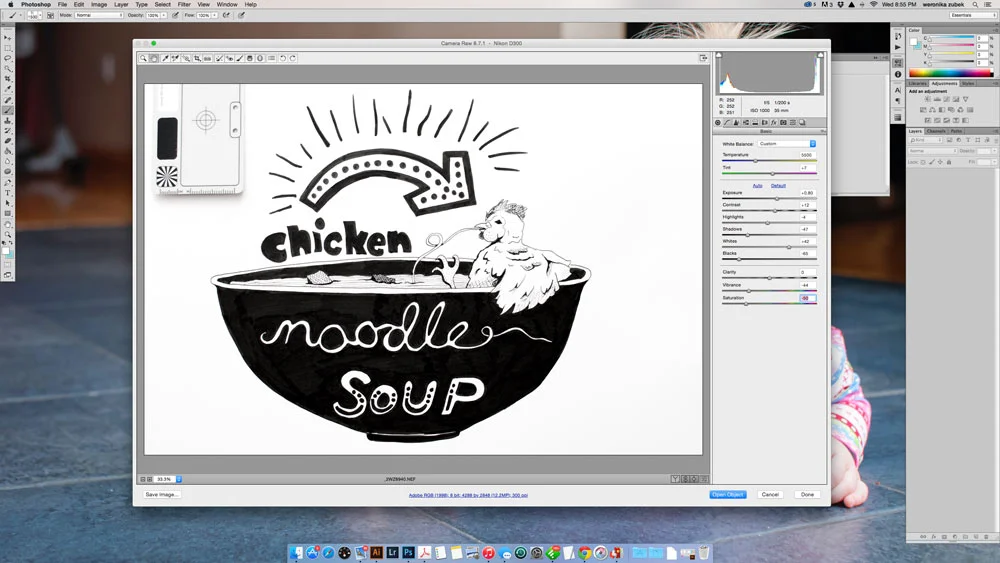Open the Split Toning panel tab
The width and height of the screenshot is (1000, 563).
tap(755, 122)
